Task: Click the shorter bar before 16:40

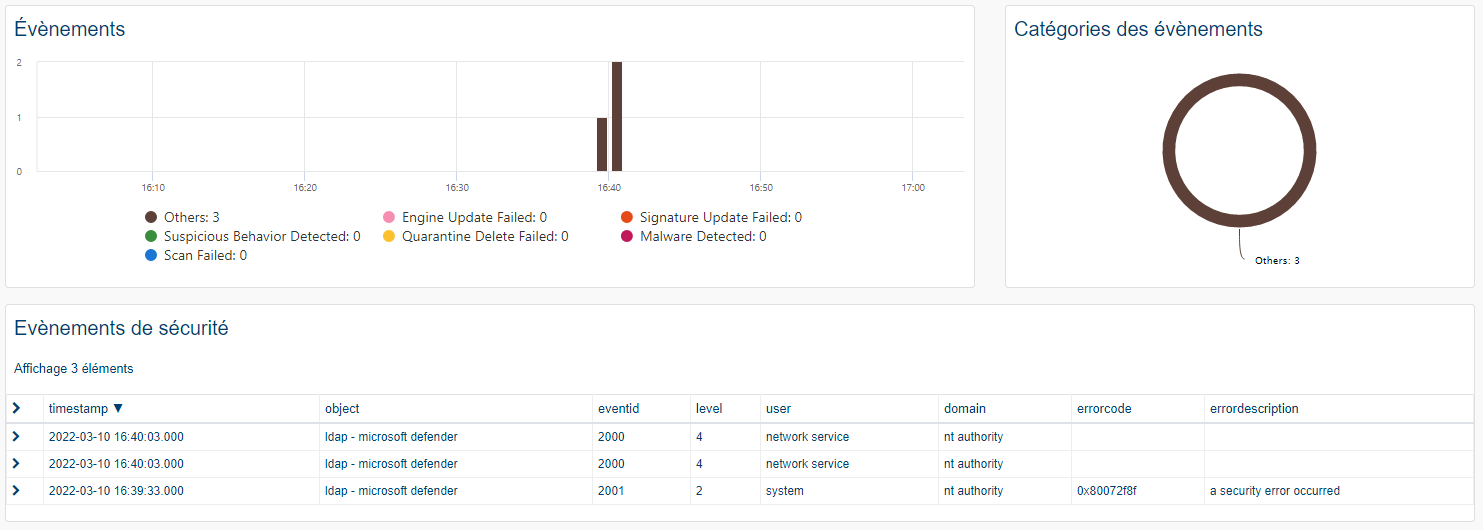Action: 602,144
